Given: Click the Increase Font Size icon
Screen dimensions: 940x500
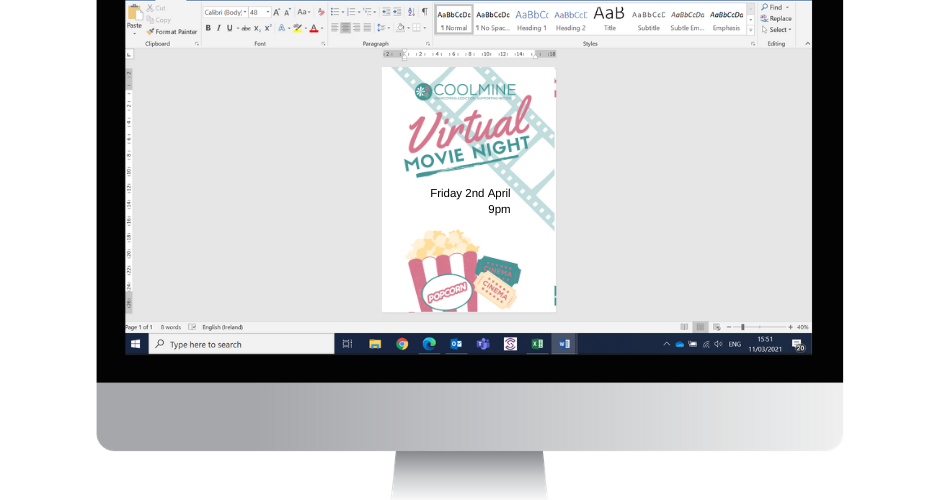Looking at the screenshot, I should tap(276, 12).
